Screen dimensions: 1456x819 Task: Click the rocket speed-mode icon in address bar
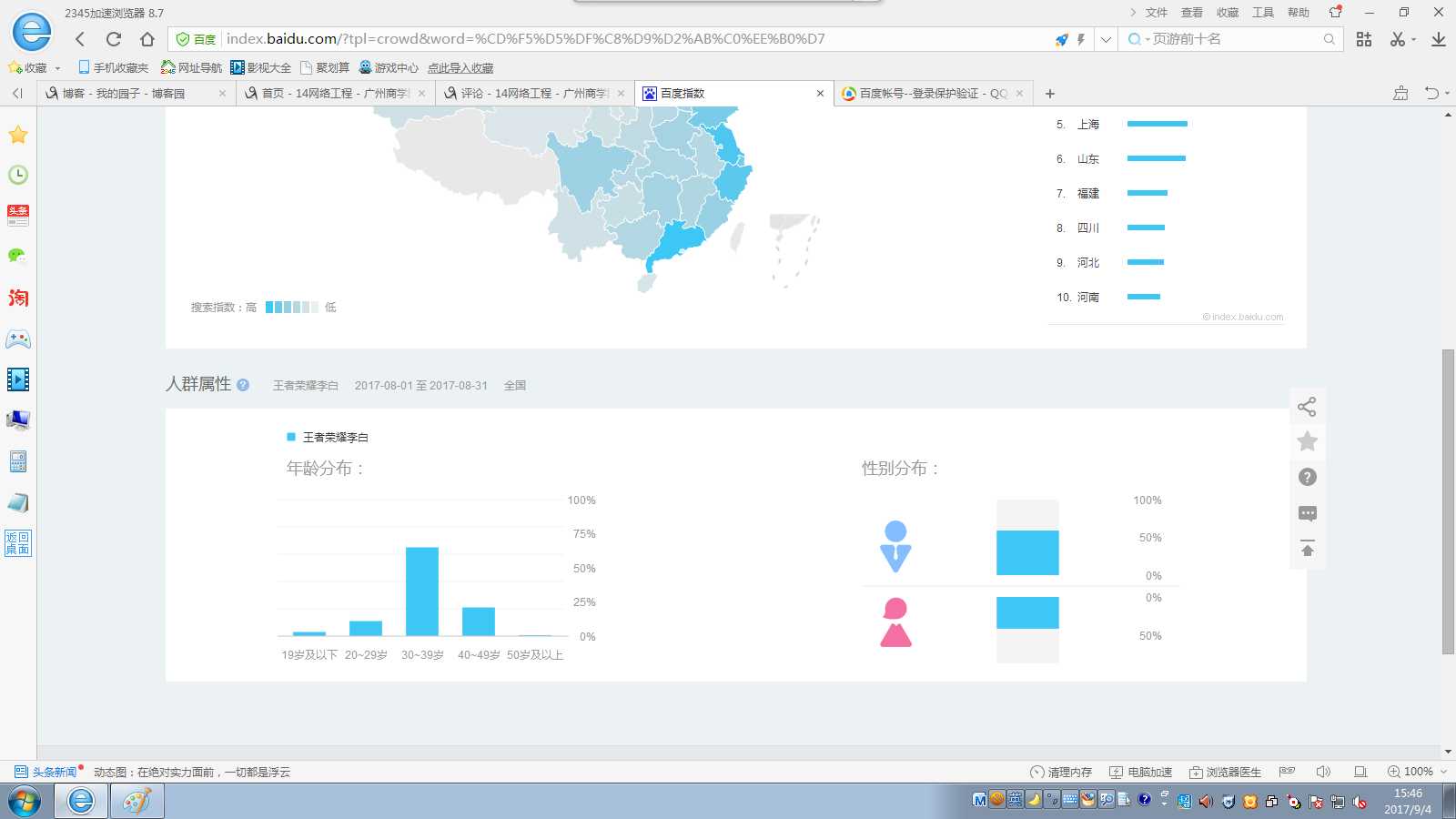(x=1061, y=39)
